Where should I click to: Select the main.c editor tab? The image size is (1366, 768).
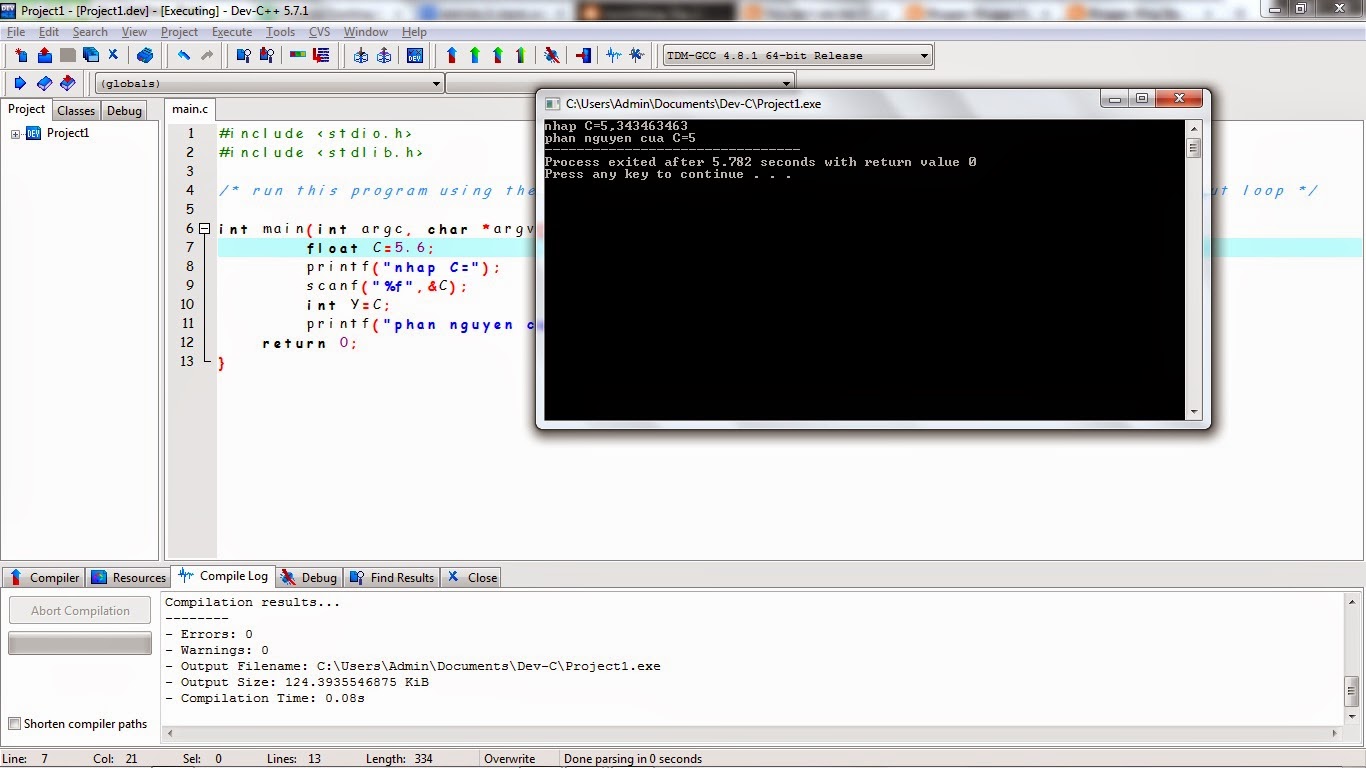click(x=190, y=109)
